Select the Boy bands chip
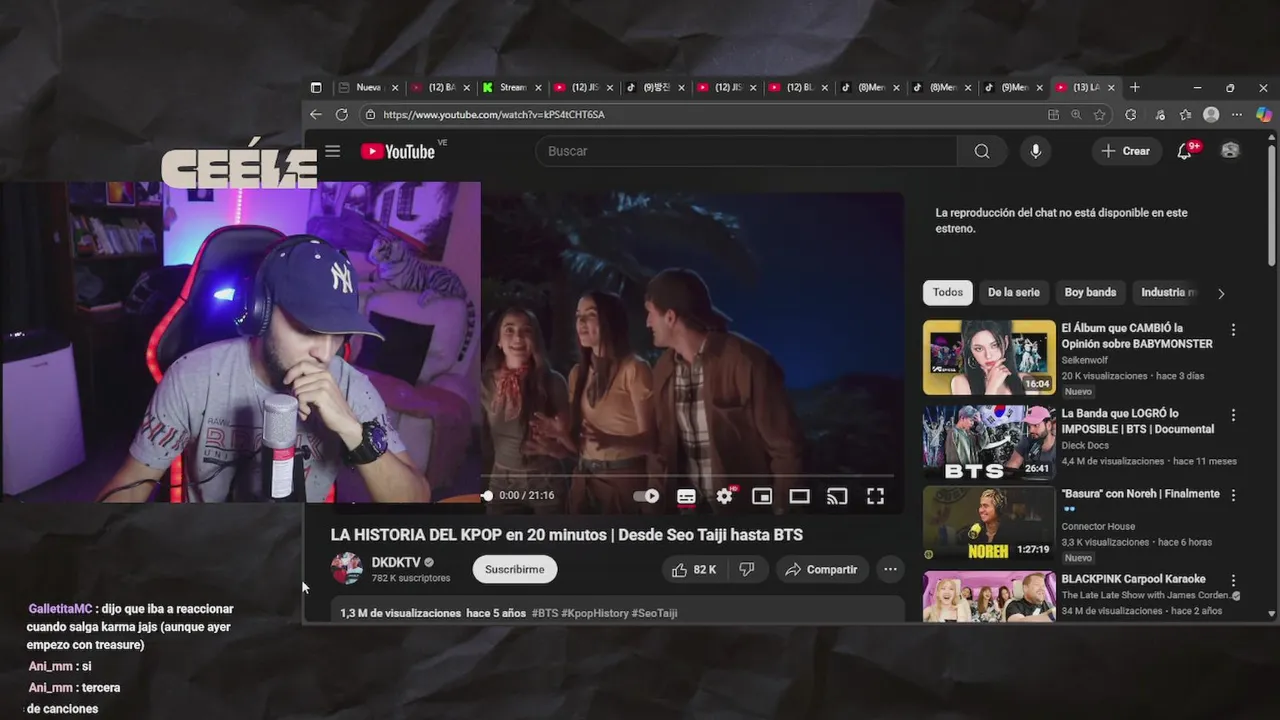This screenshot has width=1280, height=720. pos(1090,293)
